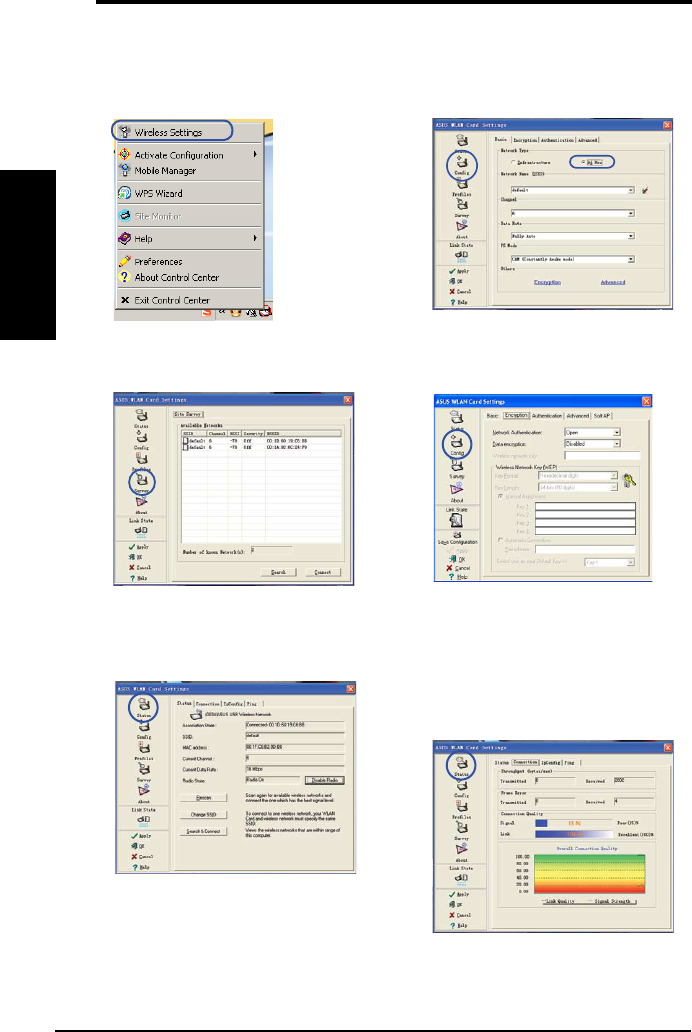This screenshot has width=692, height=1032.
Task: Click the Status icon in Basic tab window
Action: tap(462, 141)
